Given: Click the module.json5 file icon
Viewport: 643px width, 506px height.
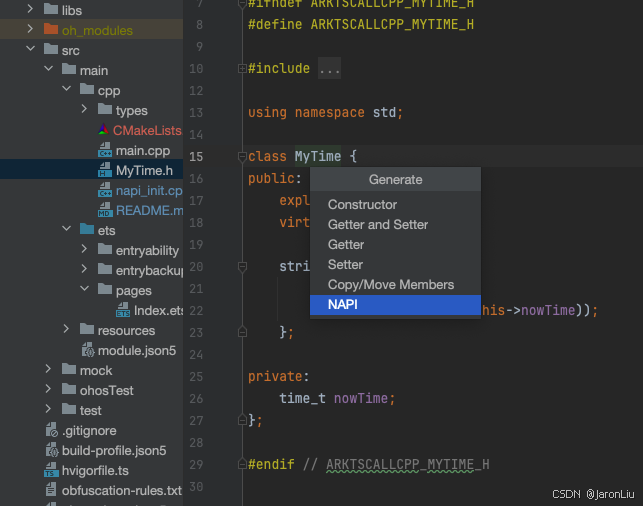Looking at the screenshot, I should (88, 350).
